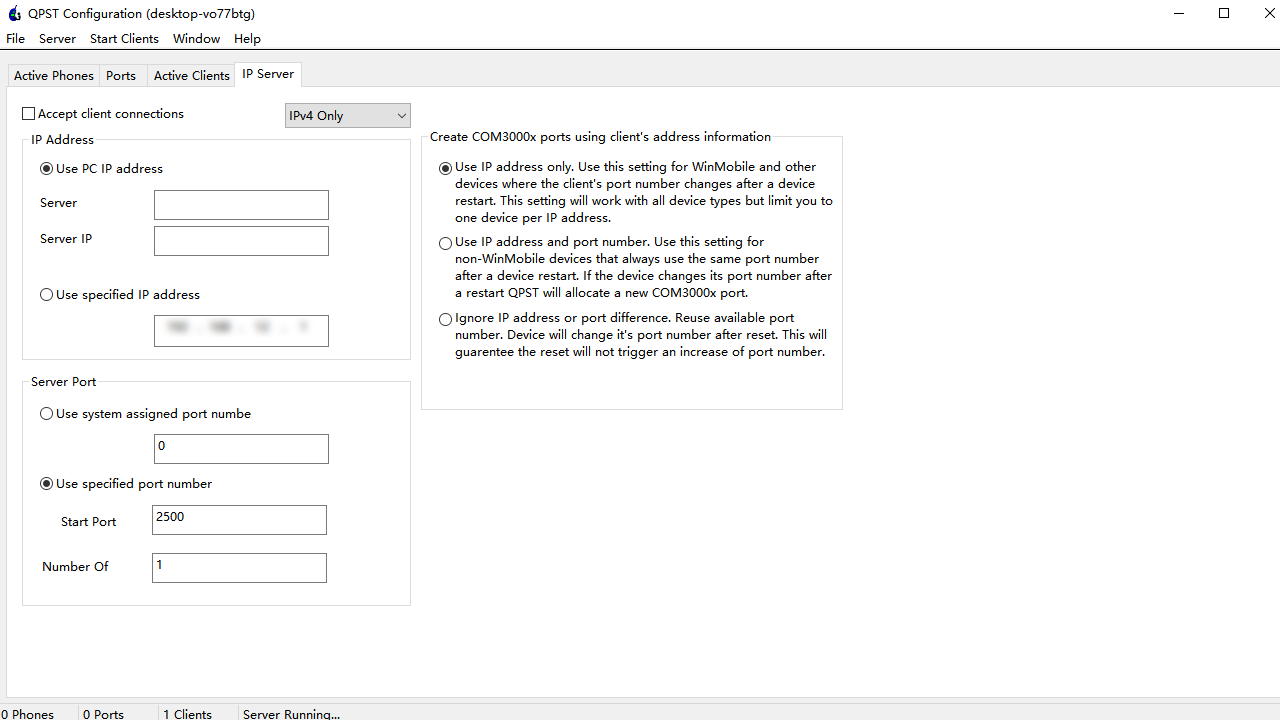Open the Window menu

coord(196,39)
